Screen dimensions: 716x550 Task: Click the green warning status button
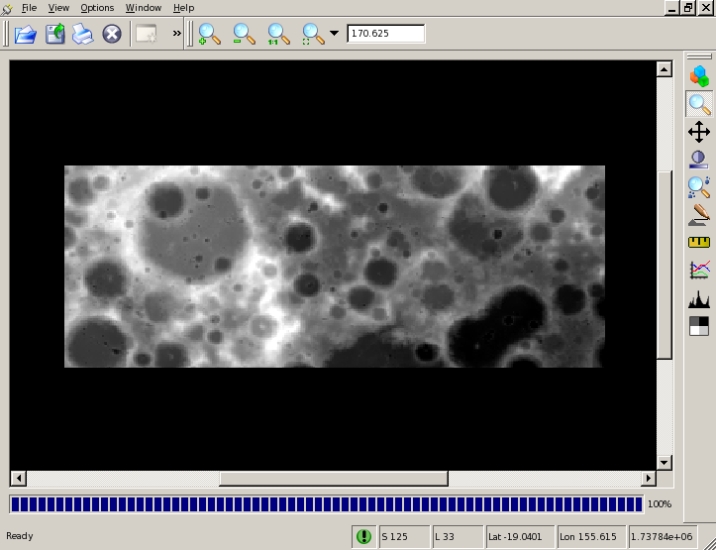363,537
